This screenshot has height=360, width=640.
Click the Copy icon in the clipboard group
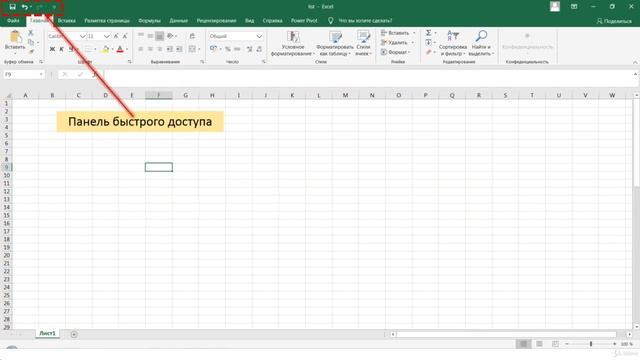pyautogui.click(x=31, y=42)
